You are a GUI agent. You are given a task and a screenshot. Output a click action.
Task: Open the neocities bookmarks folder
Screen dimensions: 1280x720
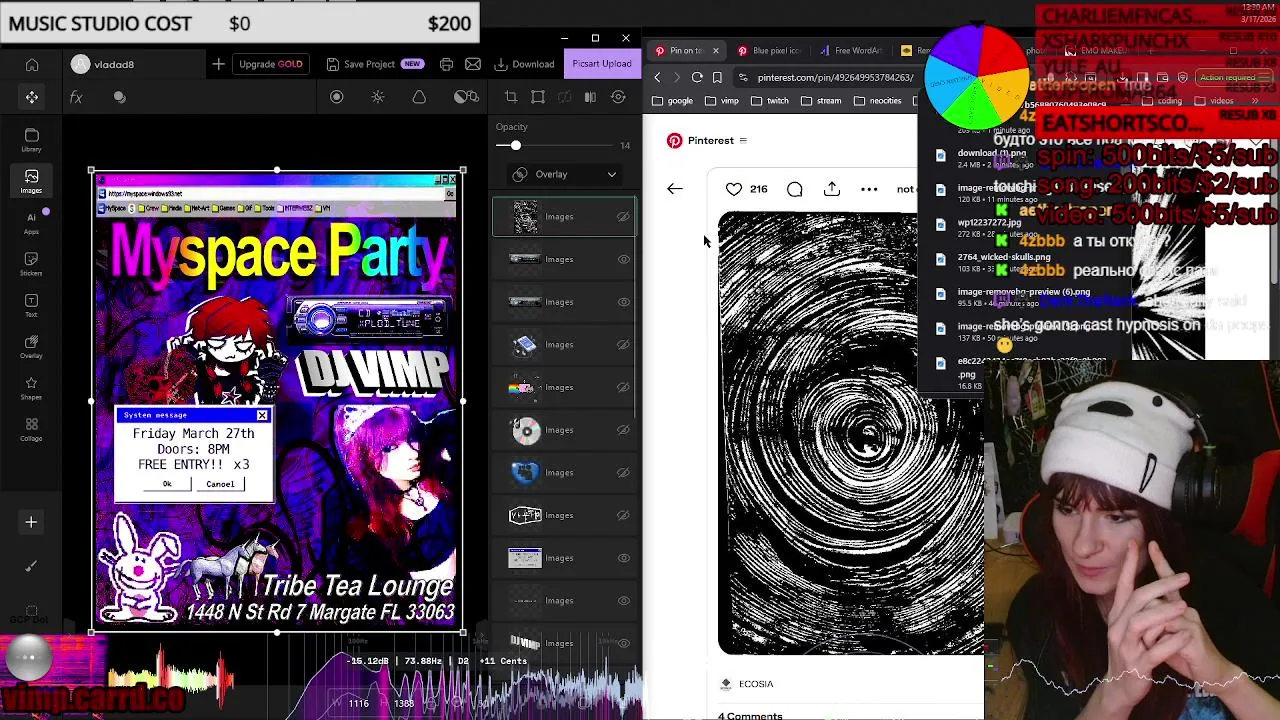[877, 101]
